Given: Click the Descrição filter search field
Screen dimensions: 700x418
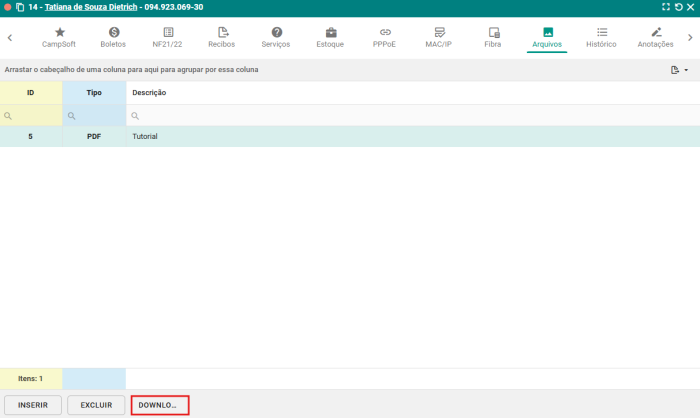Looking at the screenshot, I should point(410,116).
